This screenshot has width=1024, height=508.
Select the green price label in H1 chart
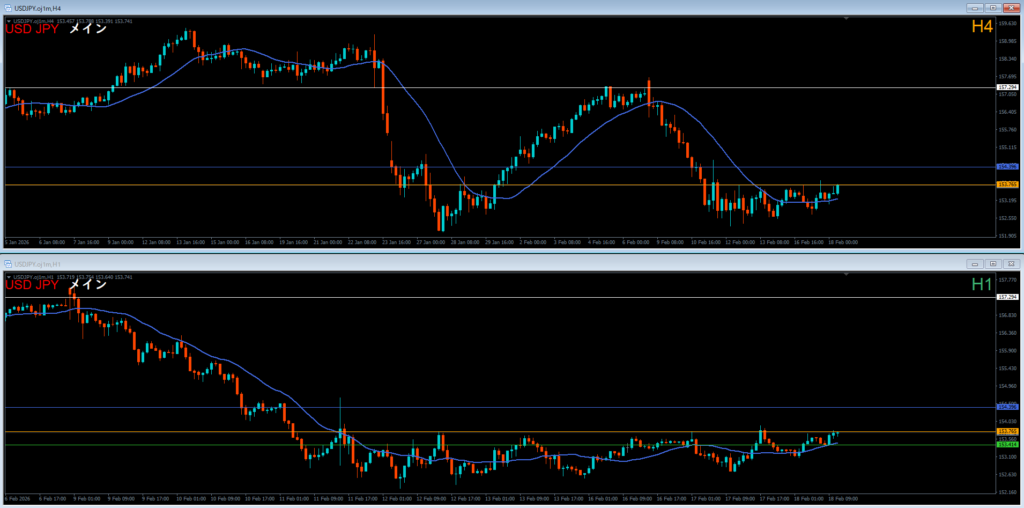pyautogui.click(x=1007, y=444)
